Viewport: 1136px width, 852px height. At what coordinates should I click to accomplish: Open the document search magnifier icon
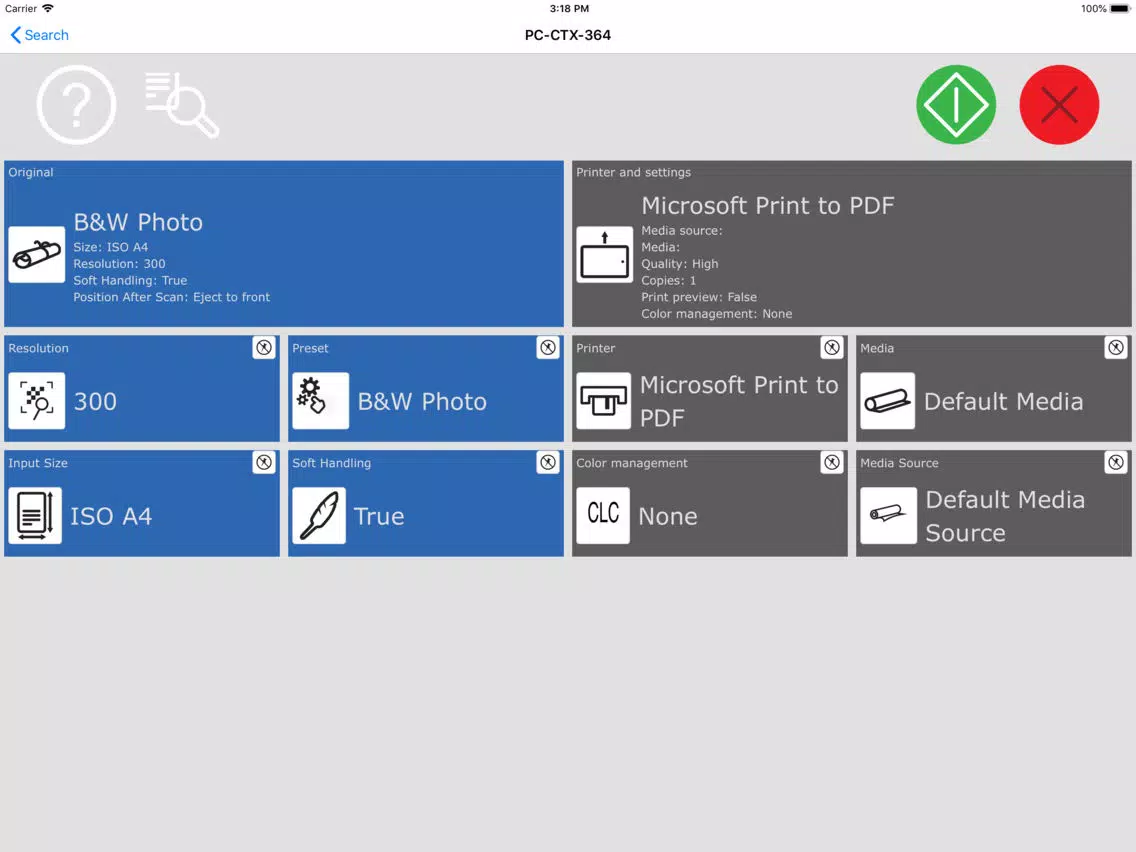click(x=182, y=105)
